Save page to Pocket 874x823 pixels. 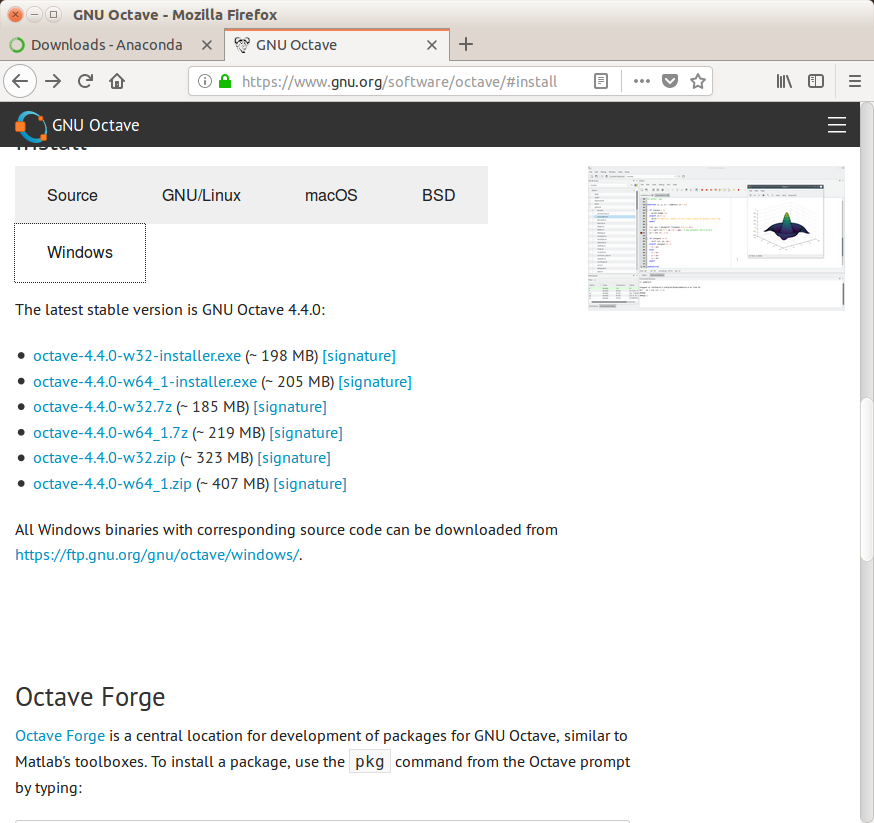coord(669,81)
